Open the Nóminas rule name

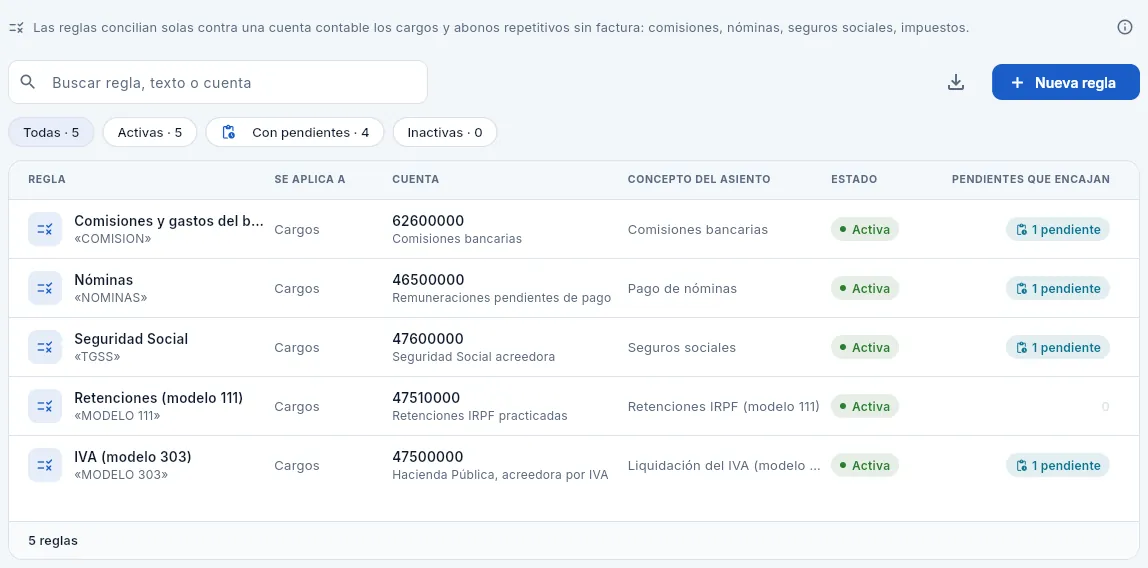[104, 280]
